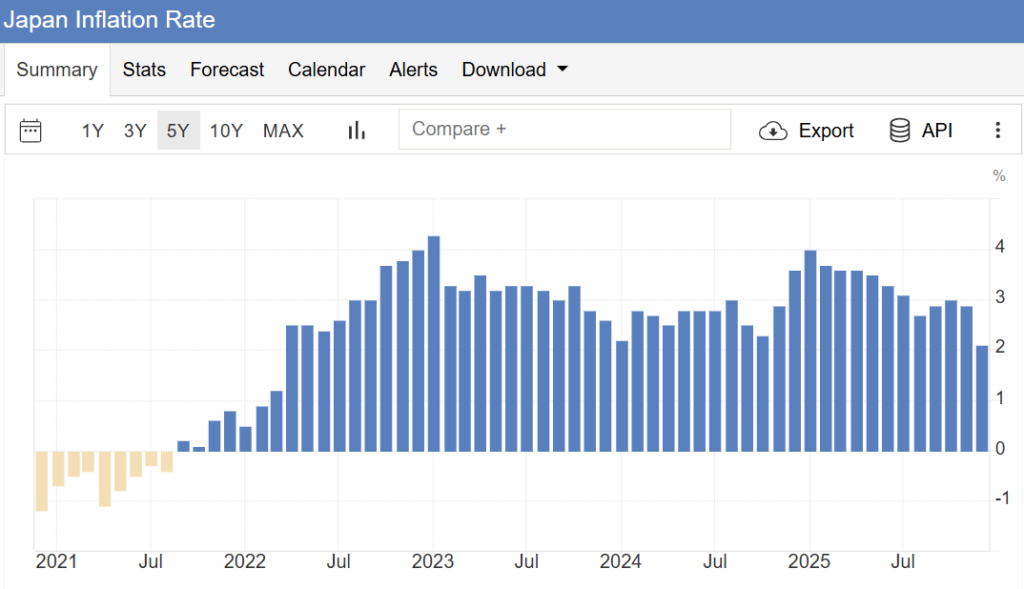Click the Download caret arrow

coord(562,70)
